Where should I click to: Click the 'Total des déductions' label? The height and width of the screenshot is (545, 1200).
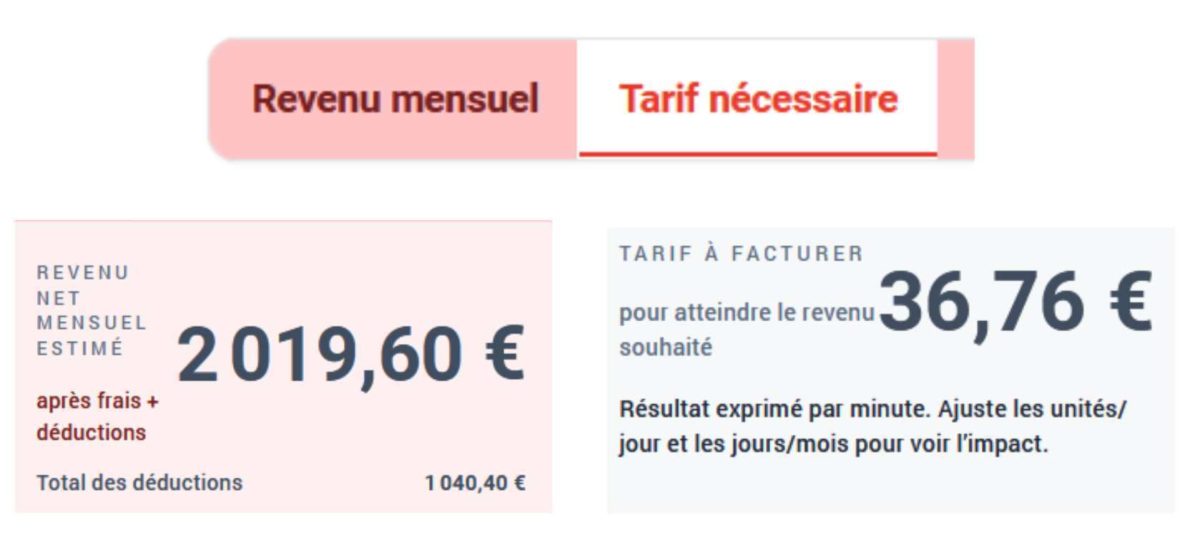click(x=139, y=483)
